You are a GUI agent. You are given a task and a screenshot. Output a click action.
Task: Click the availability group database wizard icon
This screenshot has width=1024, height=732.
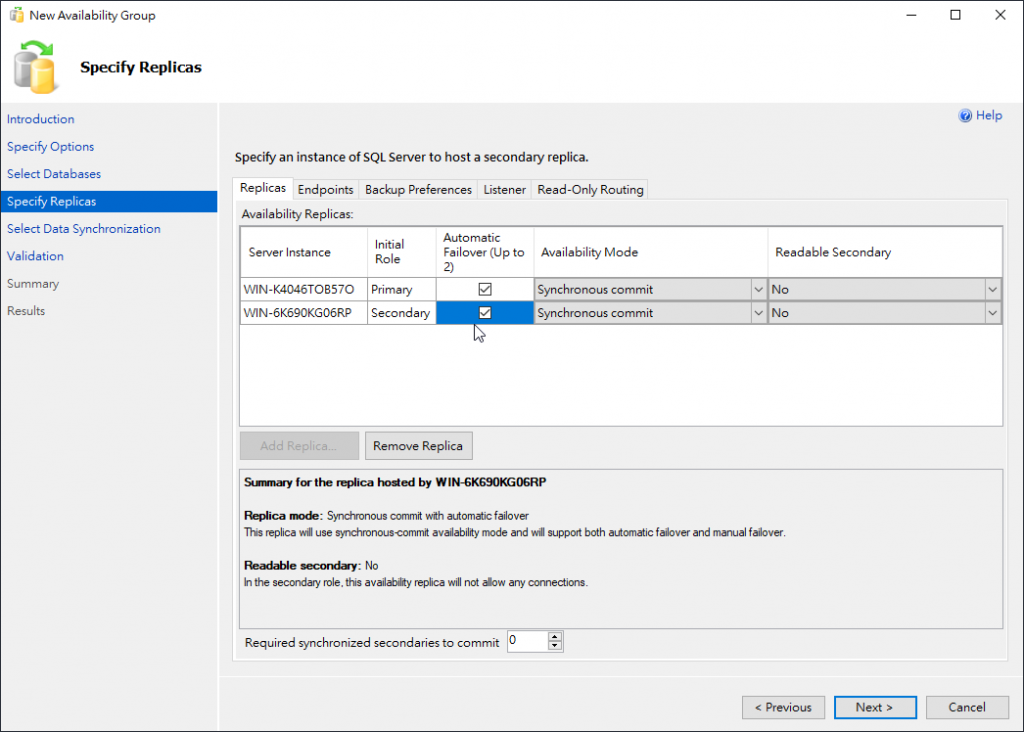coord(37,66)
